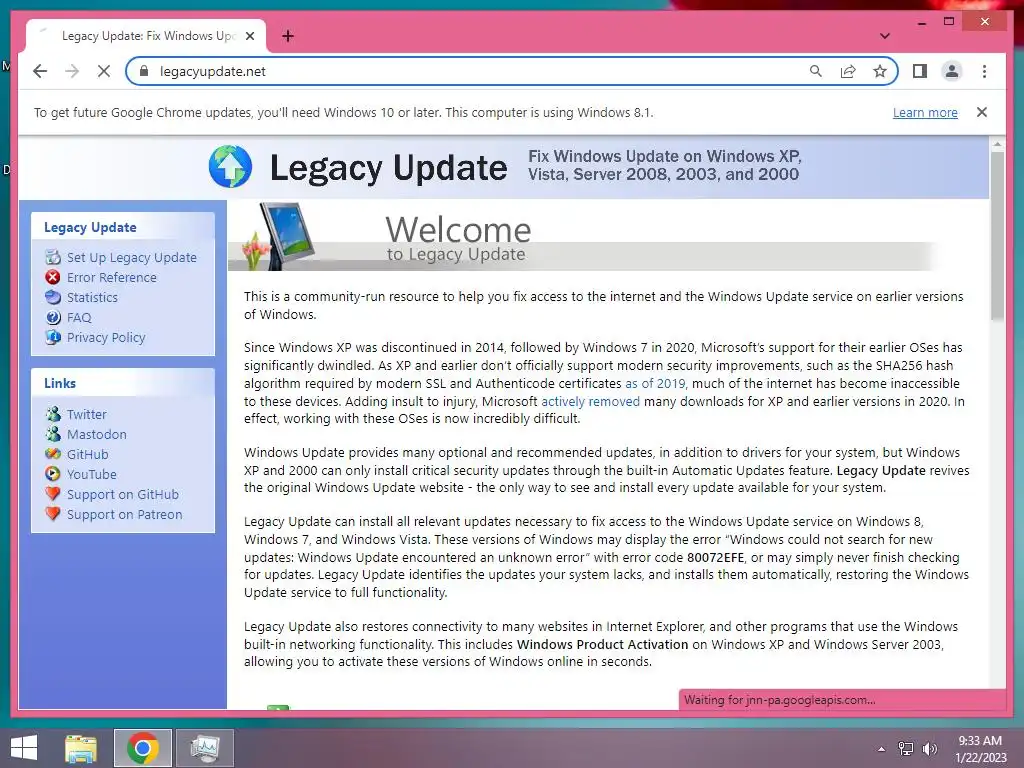Expand the tab search chevron

coord(884,36)
